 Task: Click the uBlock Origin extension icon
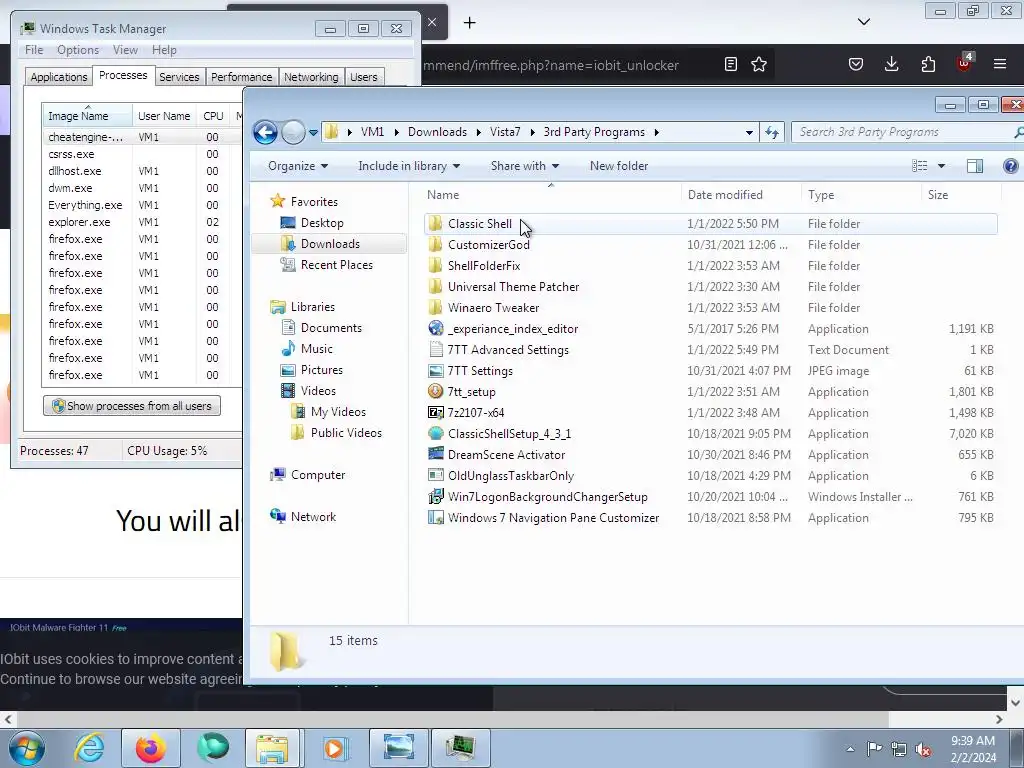[x=964, y=63]
